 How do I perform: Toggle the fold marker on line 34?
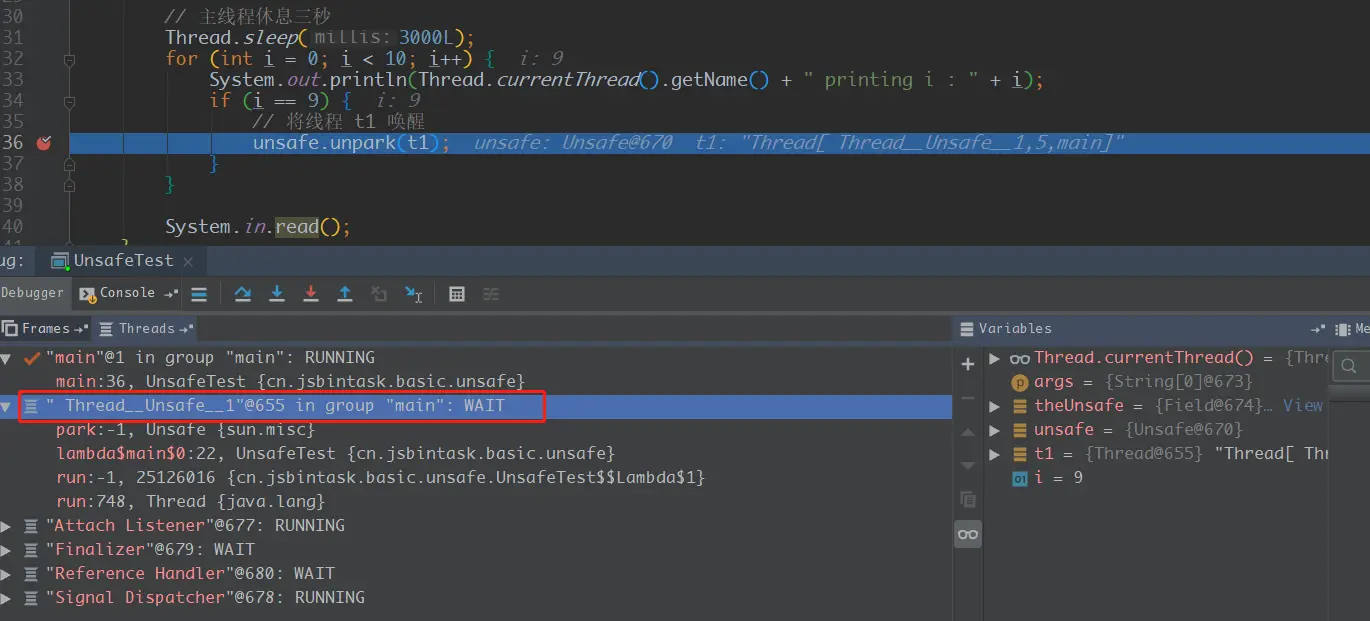[69, 101]
